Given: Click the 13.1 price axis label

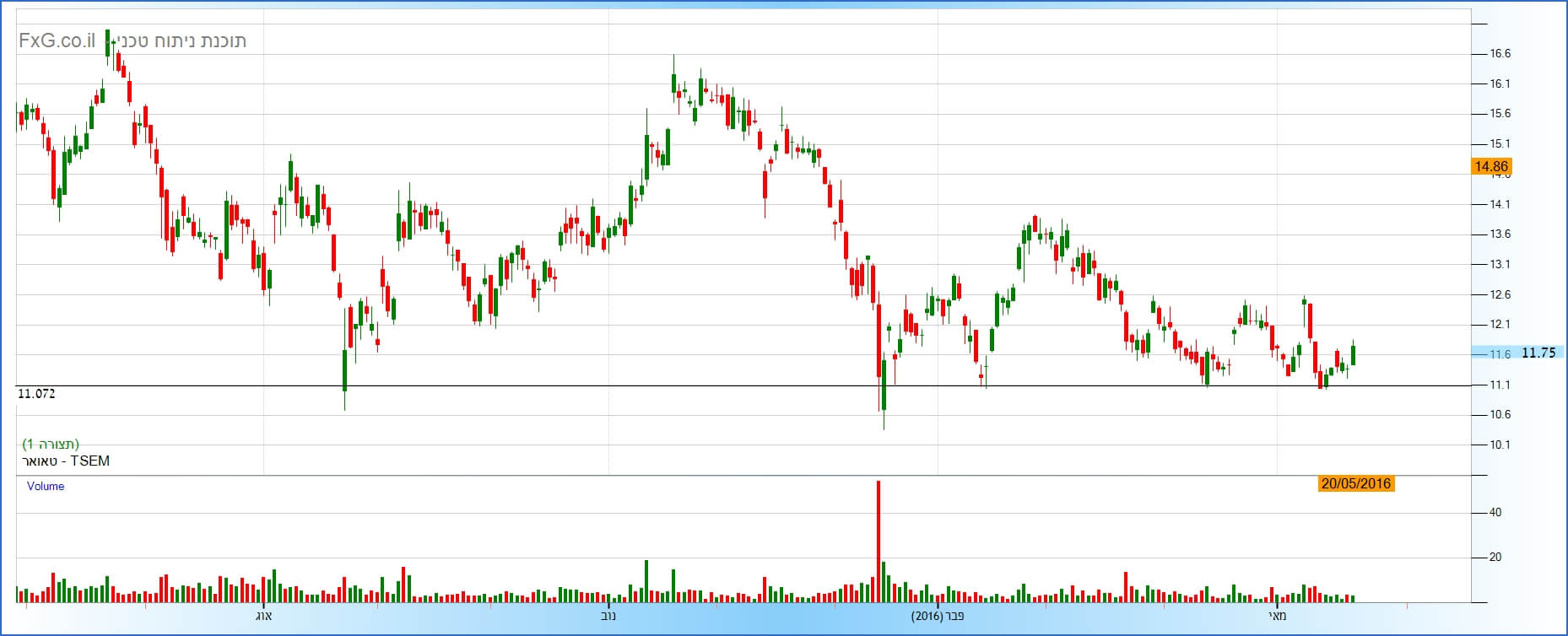Looking at the screenshot, I should pos(1500,264).
